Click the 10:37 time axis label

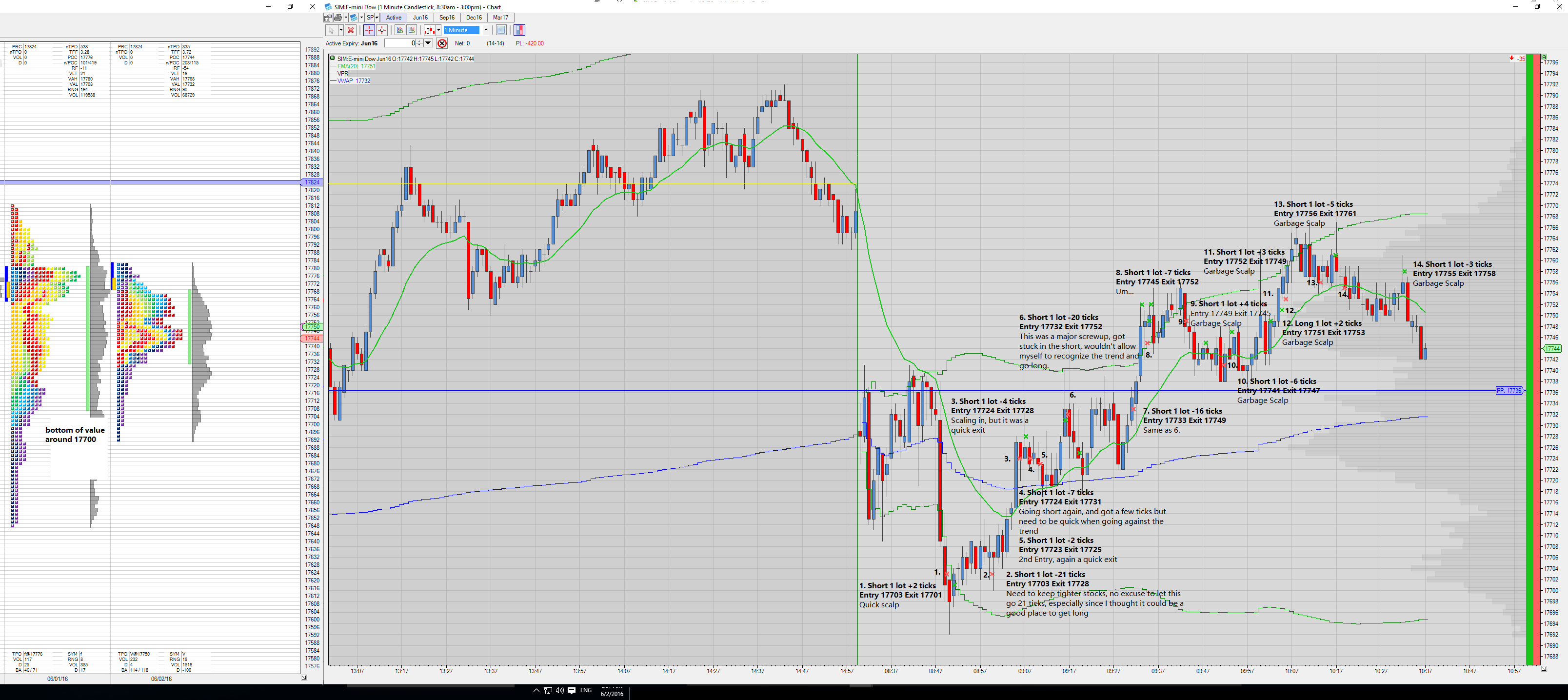[x=1425, y=671]
